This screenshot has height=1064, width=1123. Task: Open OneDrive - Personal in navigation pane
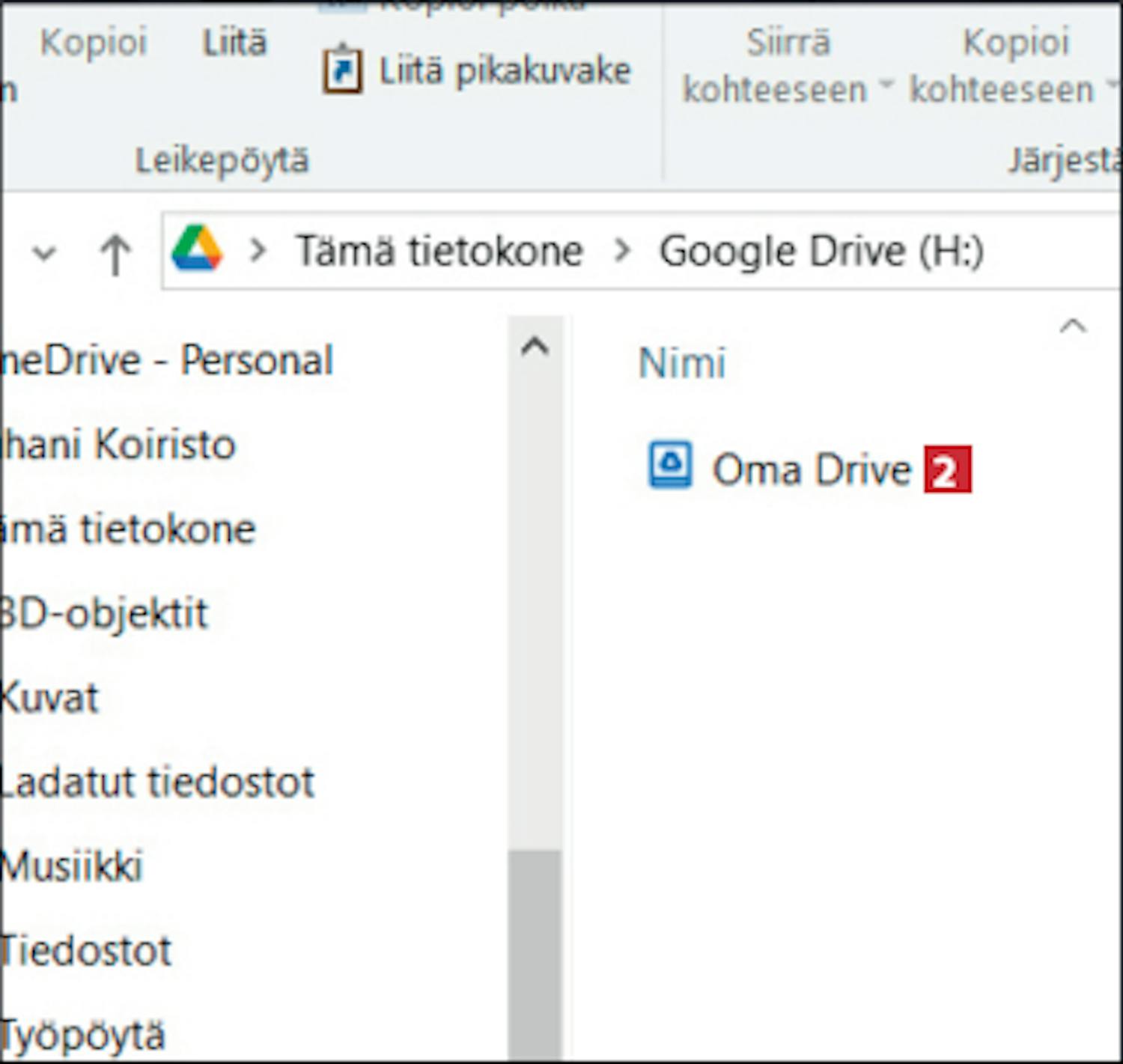166,361
